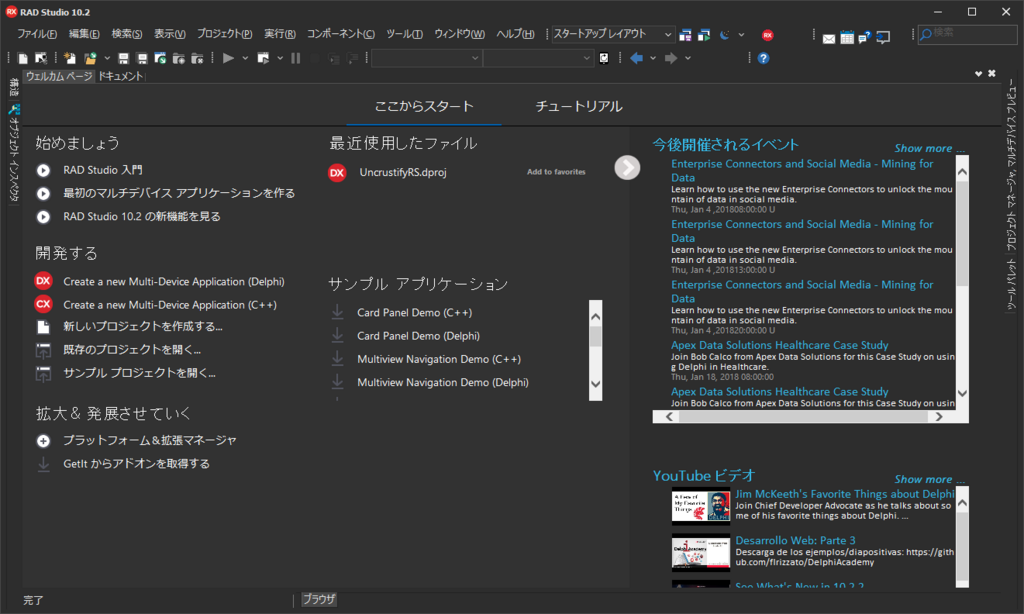
Task: Open プラットフォーム&拡張マネージャ link
Action: [150, 440]
